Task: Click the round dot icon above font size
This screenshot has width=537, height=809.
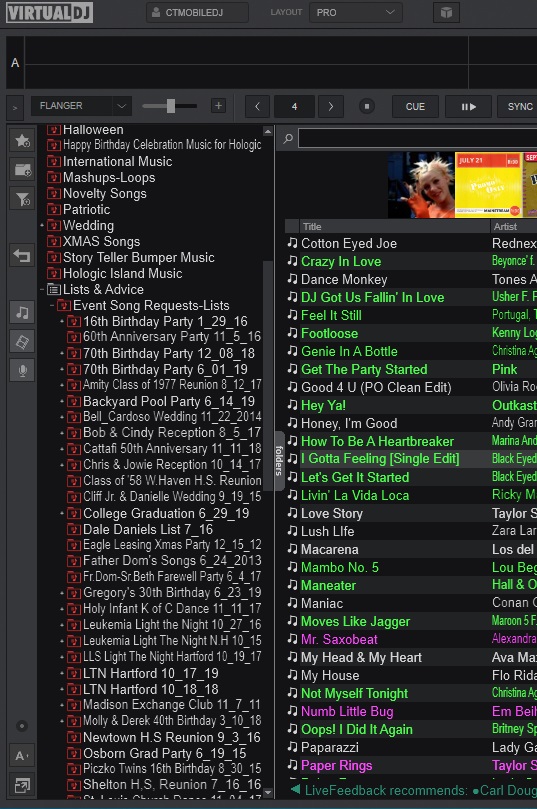Action: [x=22, y=726]
